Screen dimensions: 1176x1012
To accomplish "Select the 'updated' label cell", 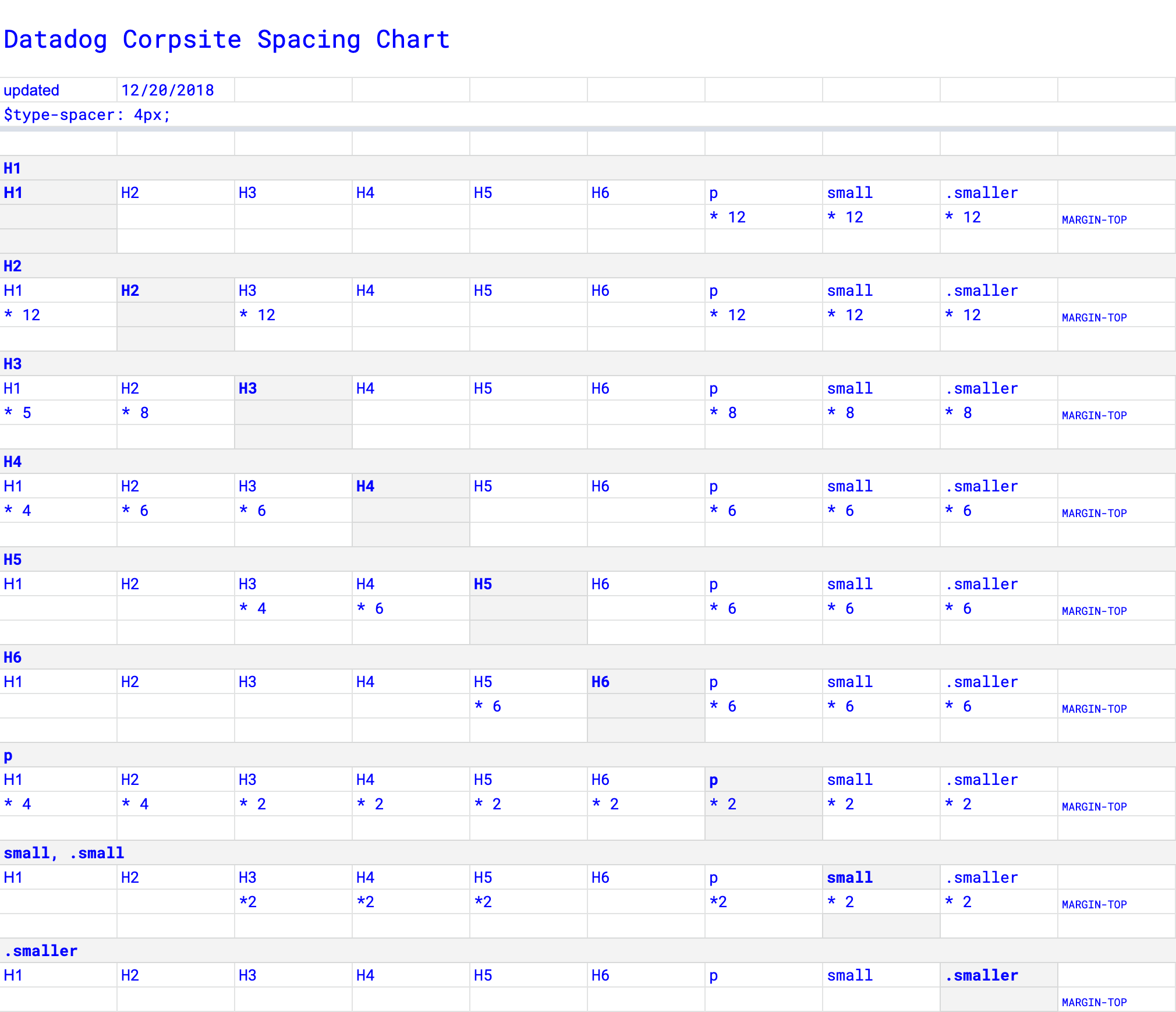I will click(58, 90).
